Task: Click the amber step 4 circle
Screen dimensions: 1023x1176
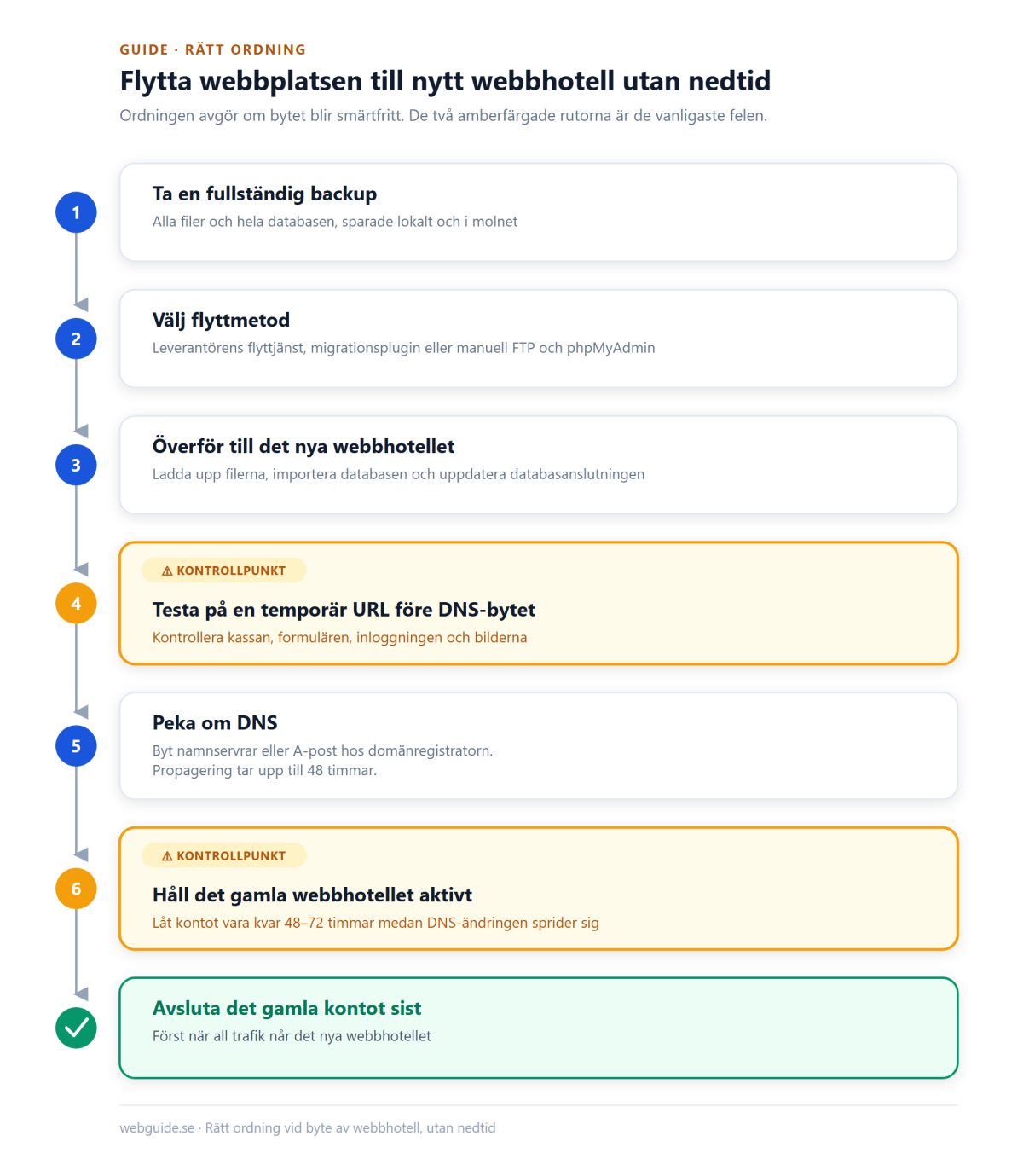Action: tap(76, 603)
